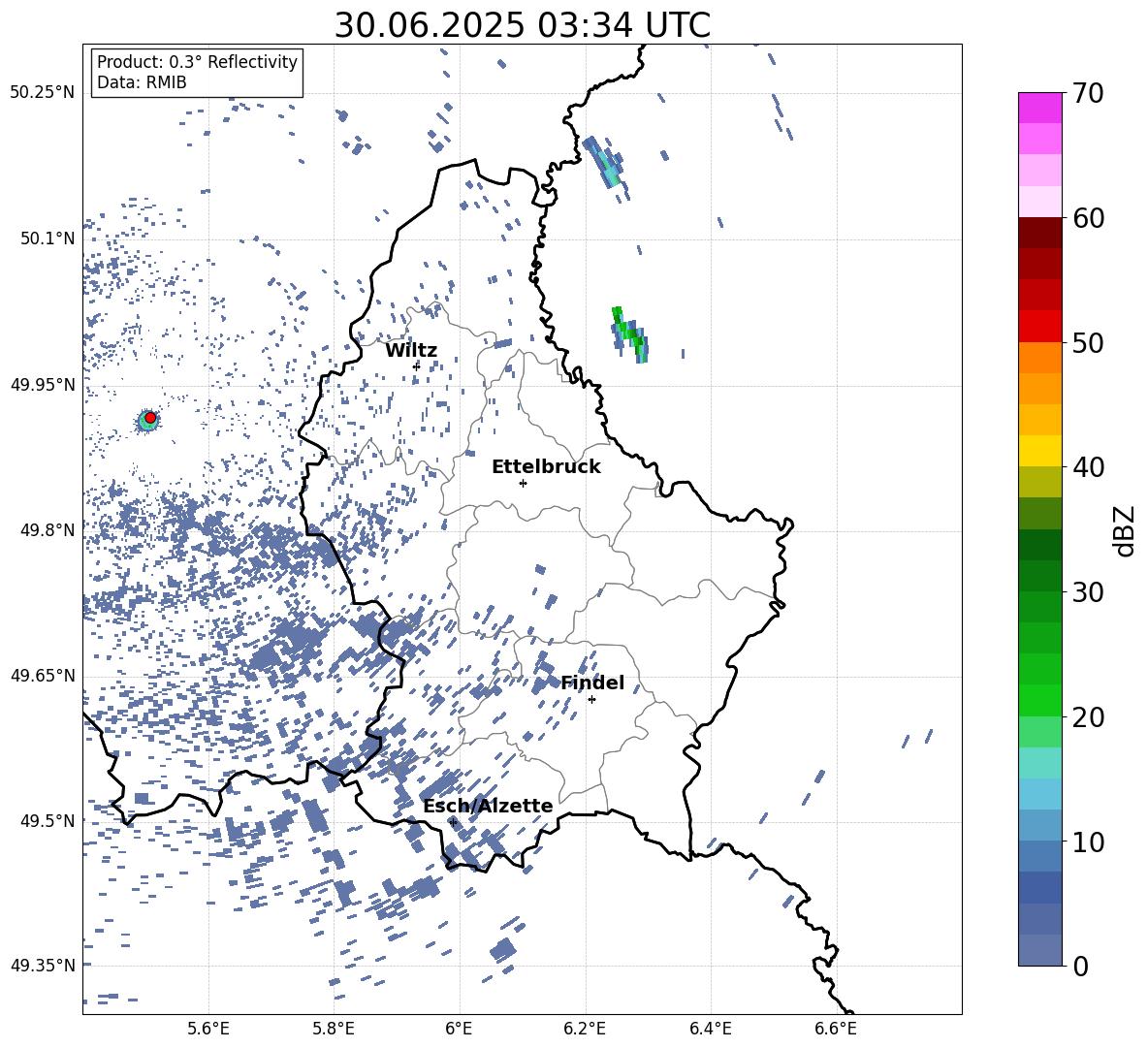This screenshot has height=1048, width=1148.
Task: Click the Findel location cross marker
Action: coord(591,700)
